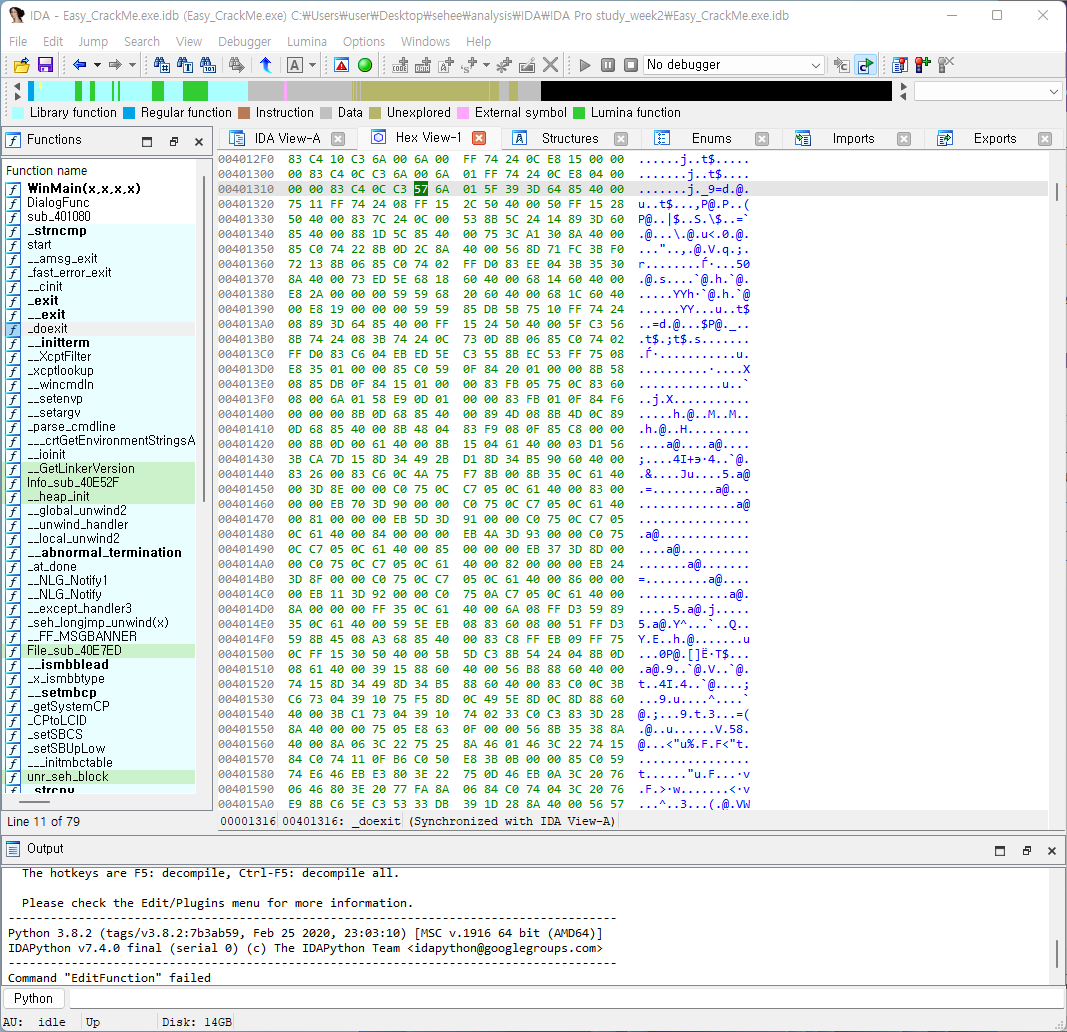Open the backward jump history dropdown arrow
The height and width of the screenshot is (1032, 1067).
click(97, 65)
